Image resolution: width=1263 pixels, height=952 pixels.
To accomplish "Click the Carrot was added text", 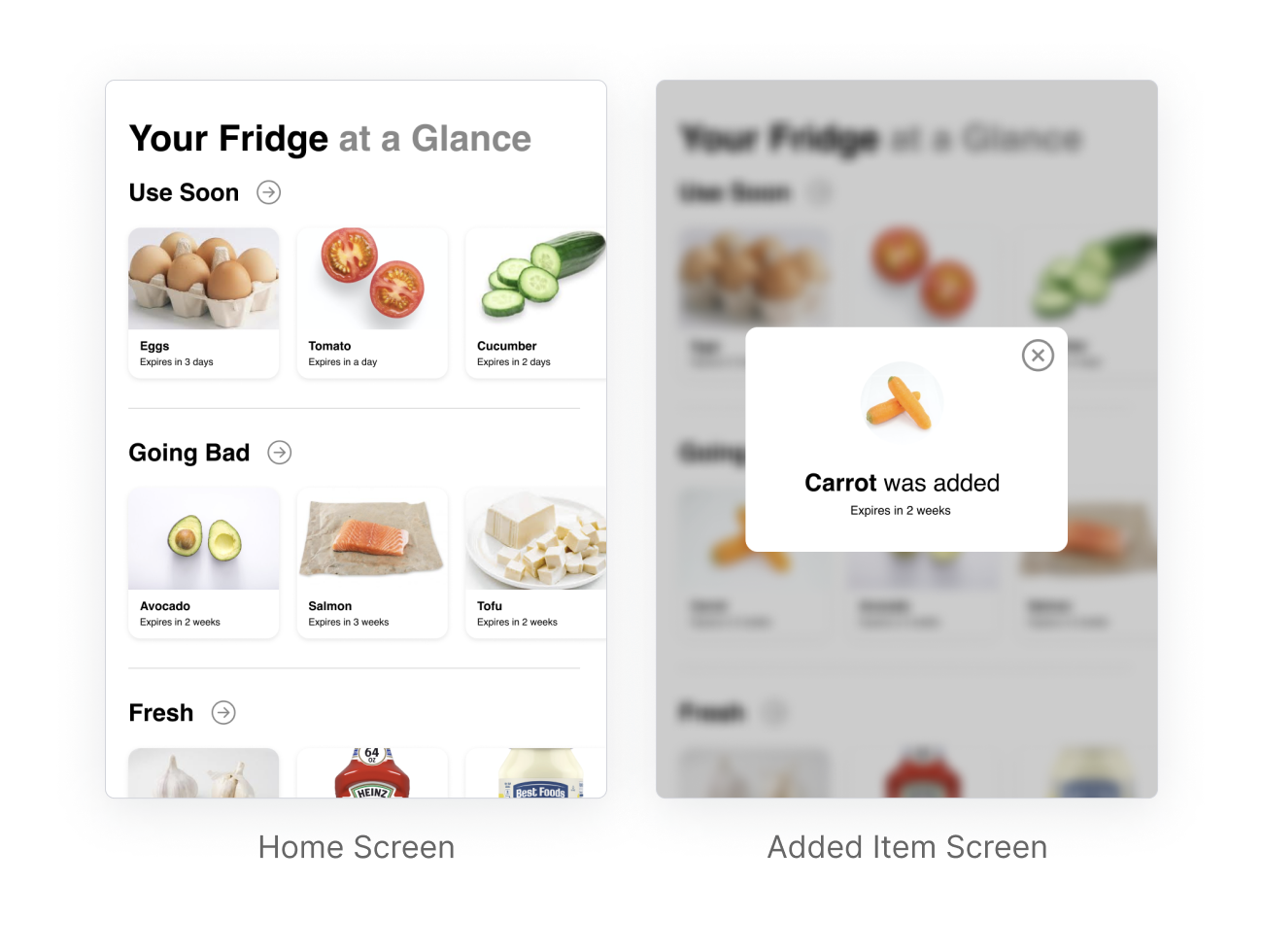I will click(902, 483).
